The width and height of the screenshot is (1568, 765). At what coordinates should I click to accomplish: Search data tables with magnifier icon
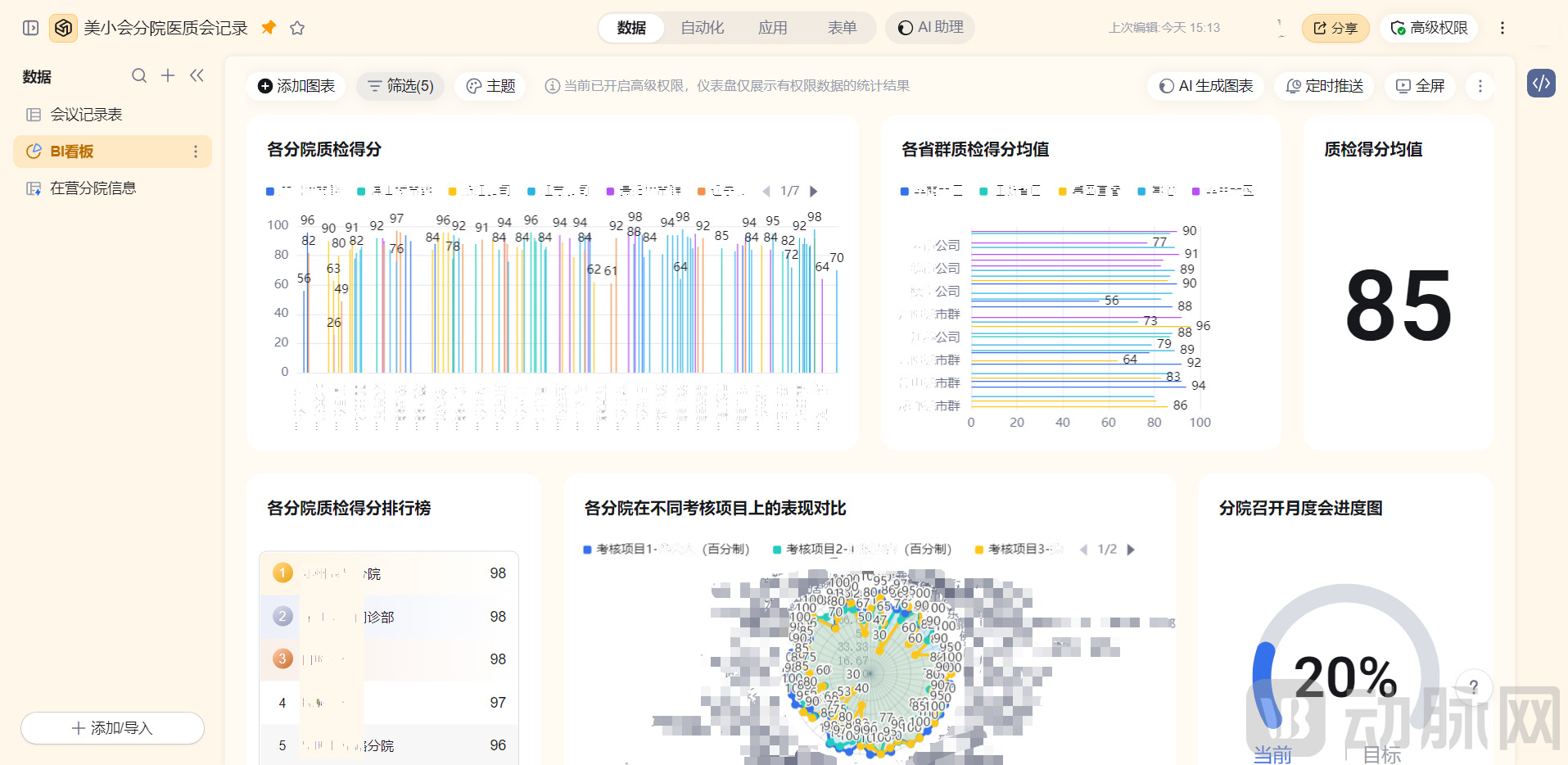(x=139, y=75)
